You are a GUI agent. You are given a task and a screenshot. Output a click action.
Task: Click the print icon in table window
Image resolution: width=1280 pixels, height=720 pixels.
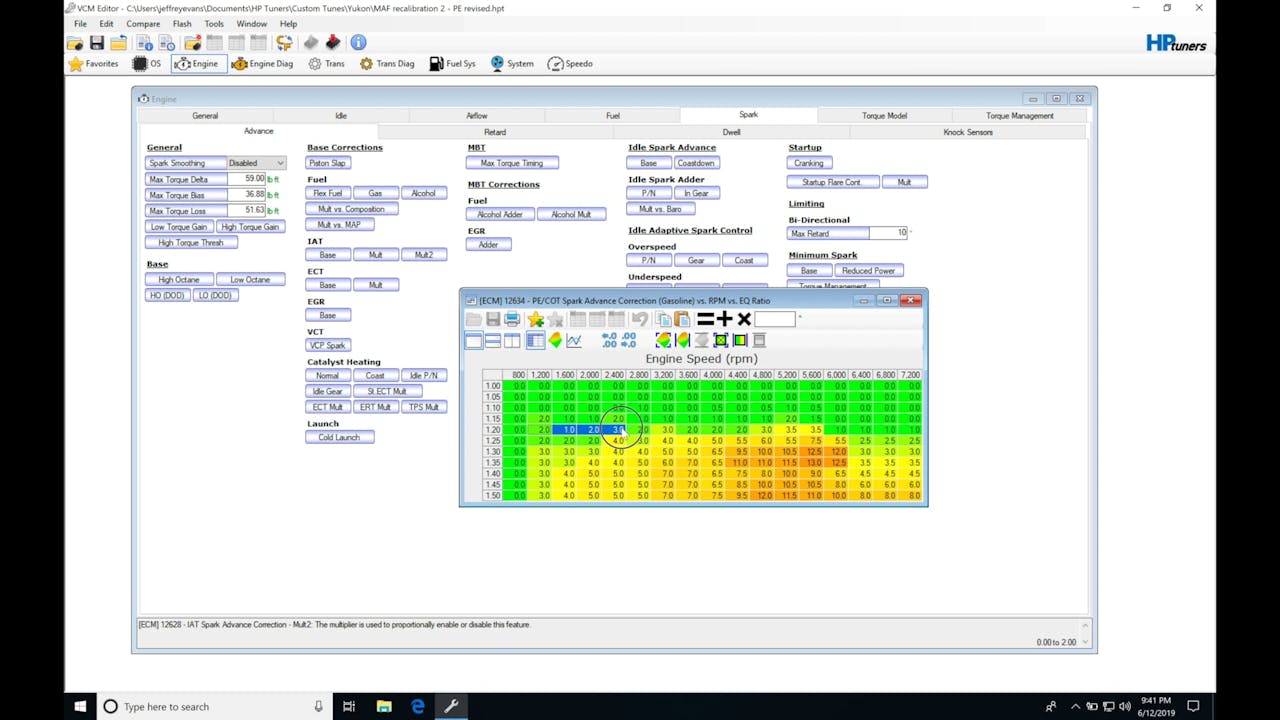coord(512,319)
